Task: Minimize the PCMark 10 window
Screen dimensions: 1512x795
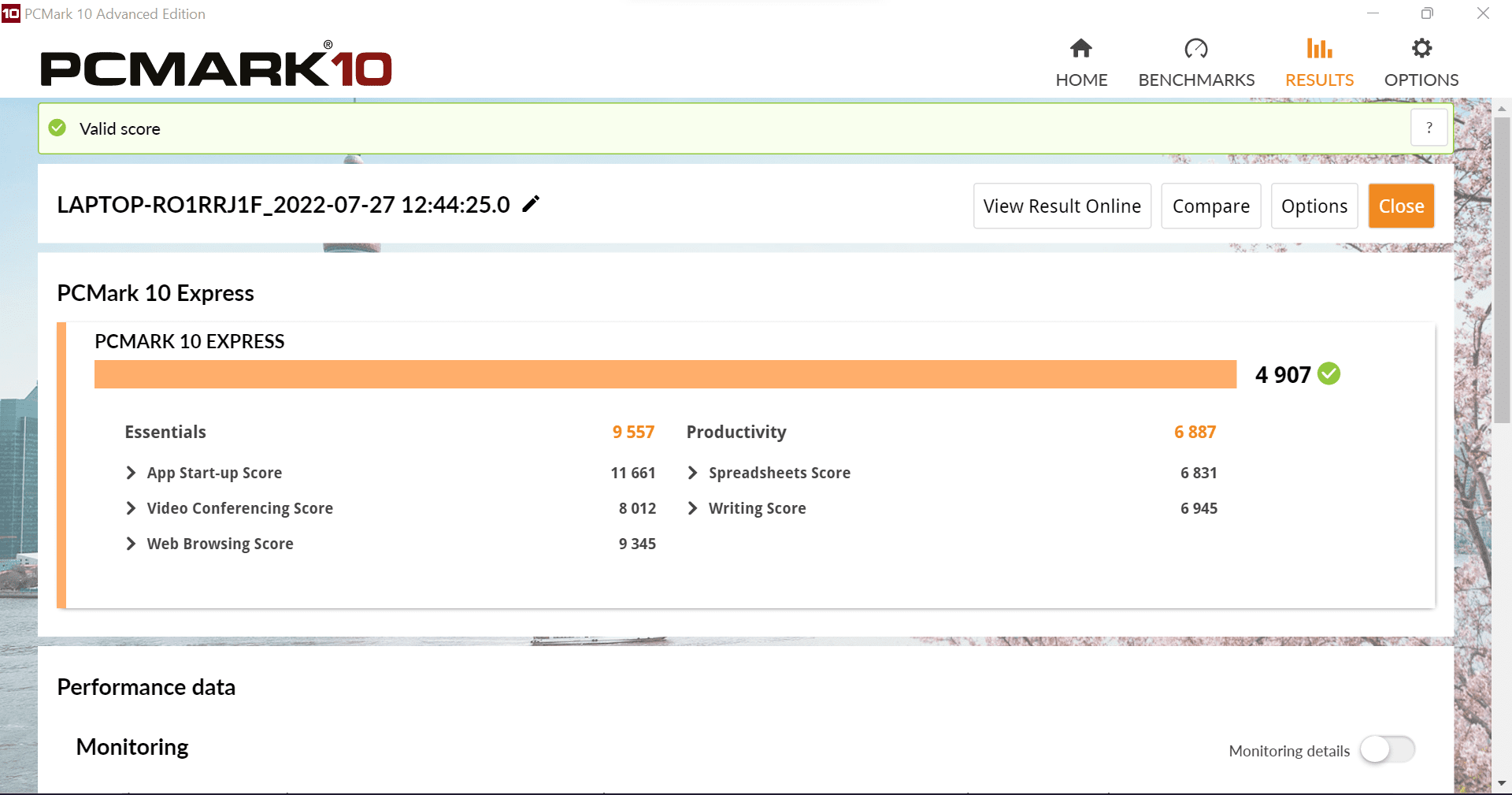Action: tap(1373, 13)
